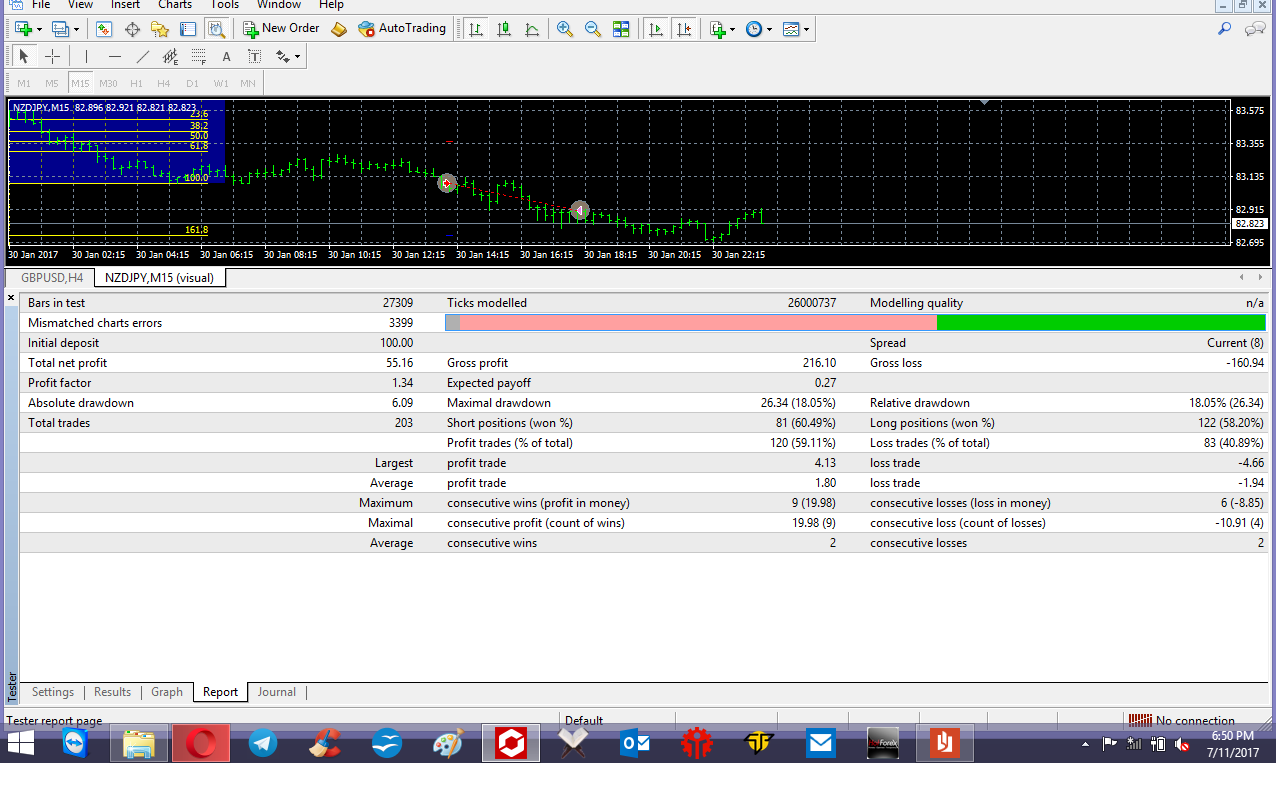Viewport: 1280px width, 800px height.
Task: Click the Windows Start button
Action: 20,743
